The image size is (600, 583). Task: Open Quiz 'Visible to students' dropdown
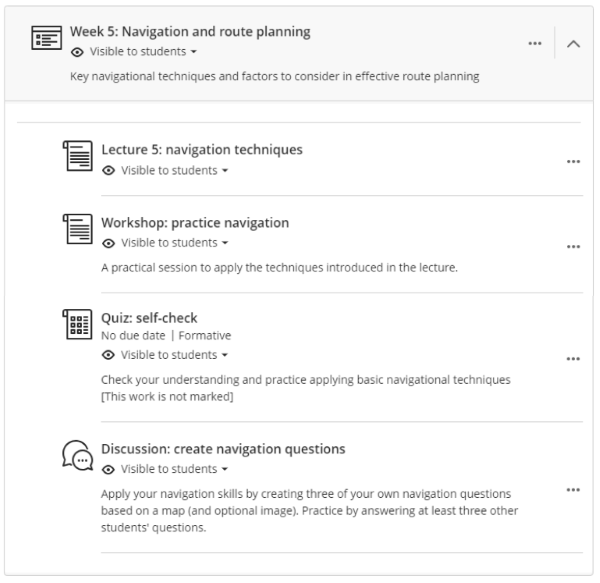(174, 355)
